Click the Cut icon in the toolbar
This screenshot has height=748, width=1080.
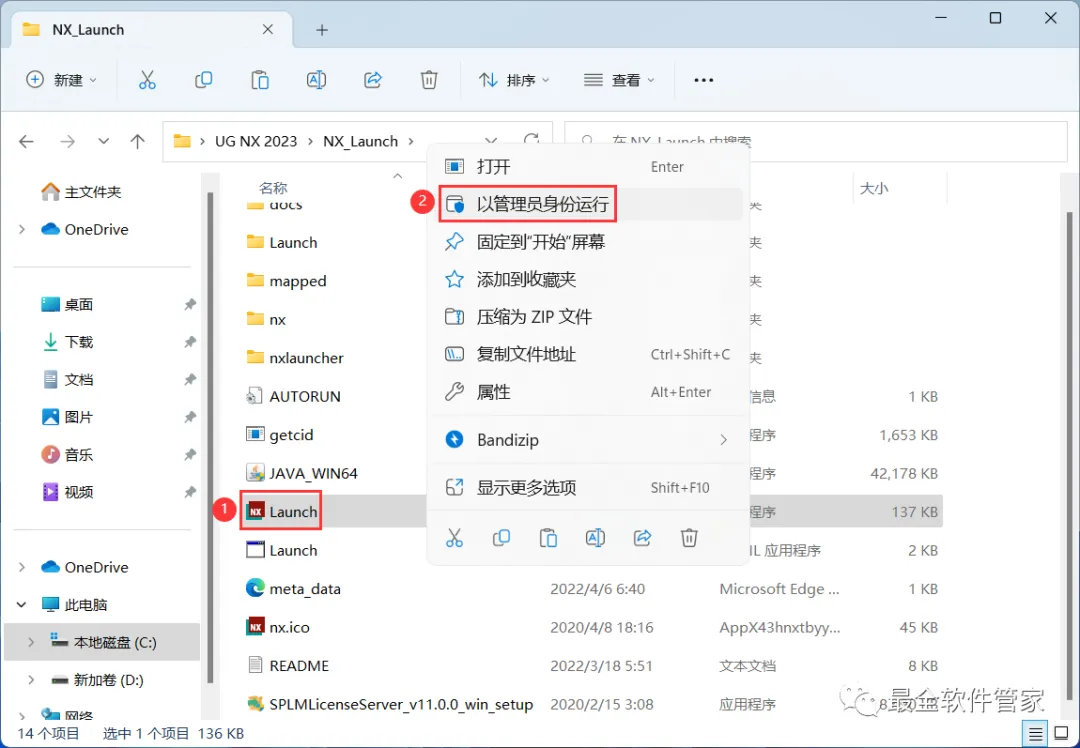(x=147, y=80)
